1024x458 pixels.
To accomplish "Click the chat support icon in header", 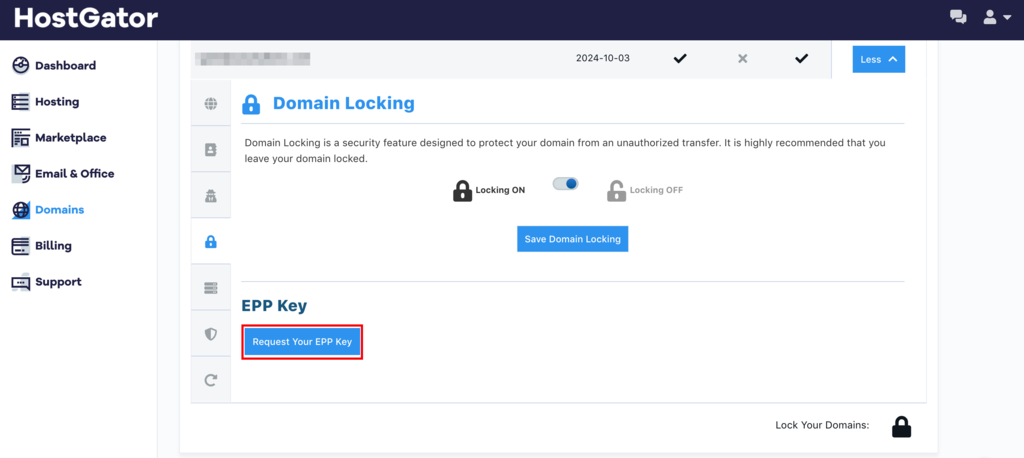I will (958, 17).
